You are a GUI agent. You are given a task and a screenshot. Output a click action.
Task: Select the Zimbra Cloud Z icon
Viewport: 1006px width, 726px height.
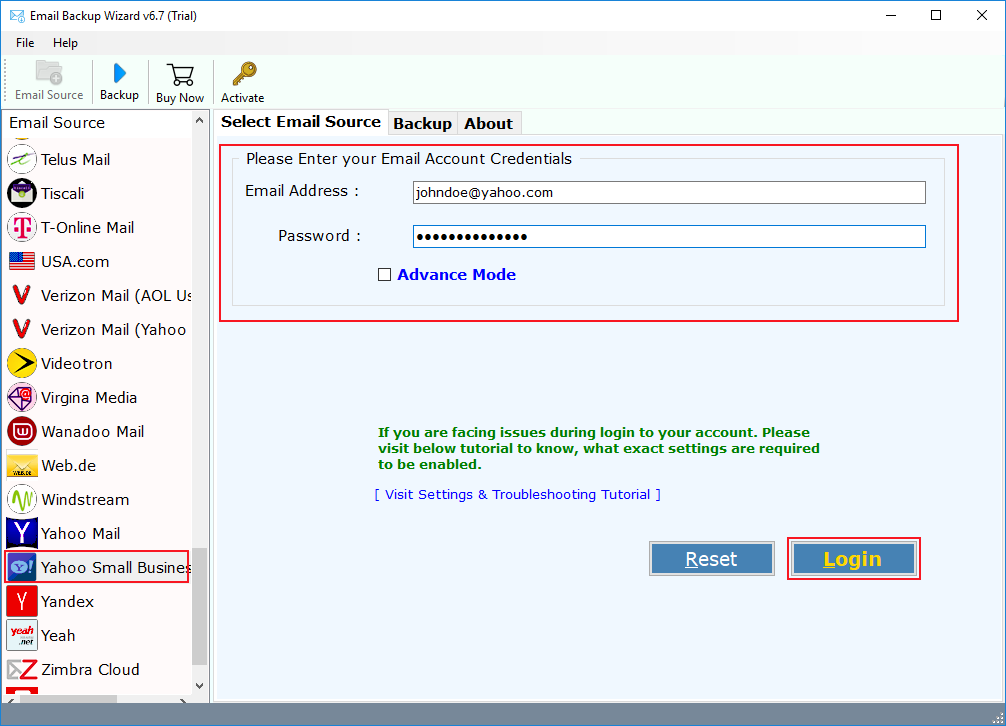22,670
